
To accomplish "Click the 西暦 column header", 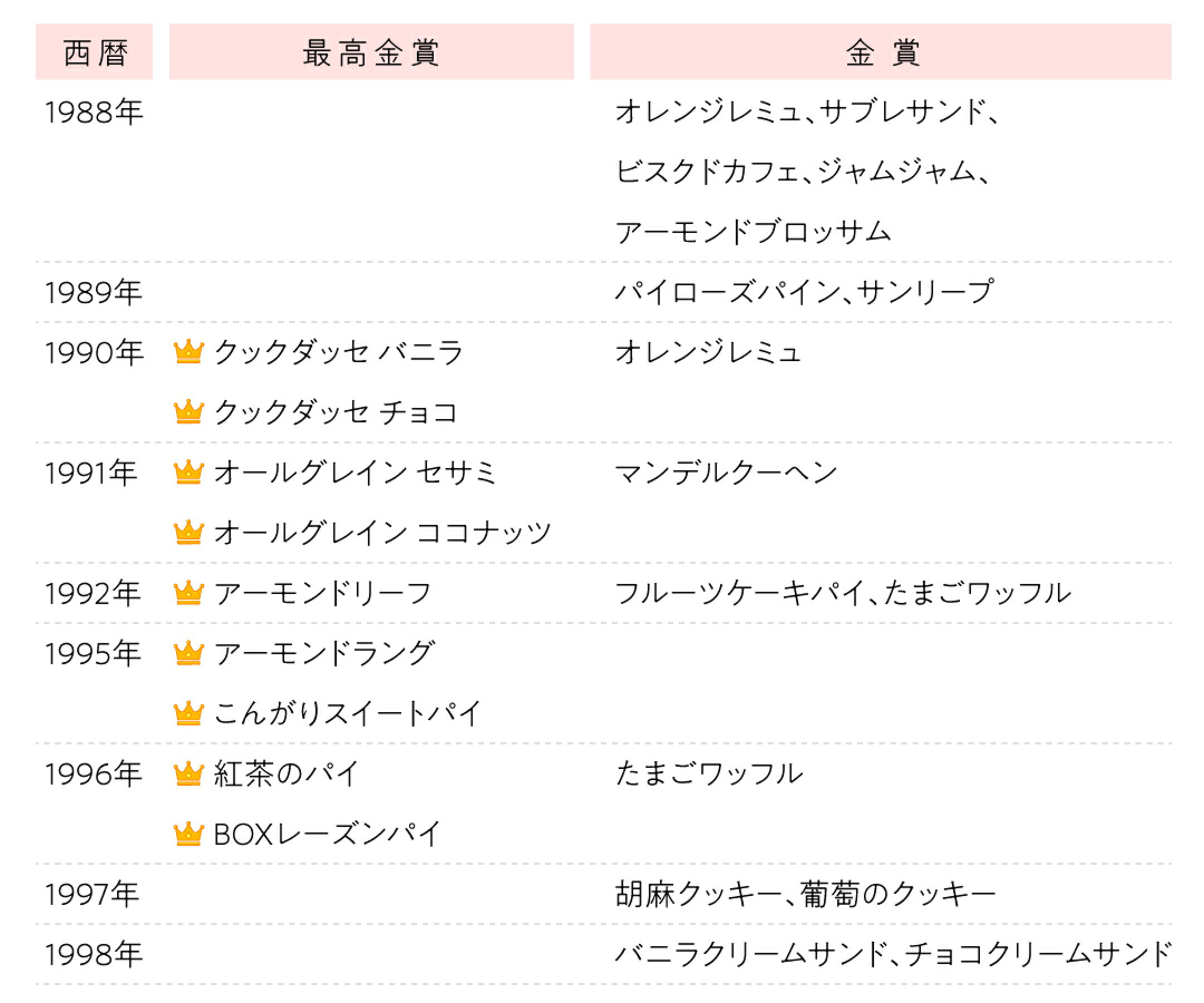I will tap(94, 52).
